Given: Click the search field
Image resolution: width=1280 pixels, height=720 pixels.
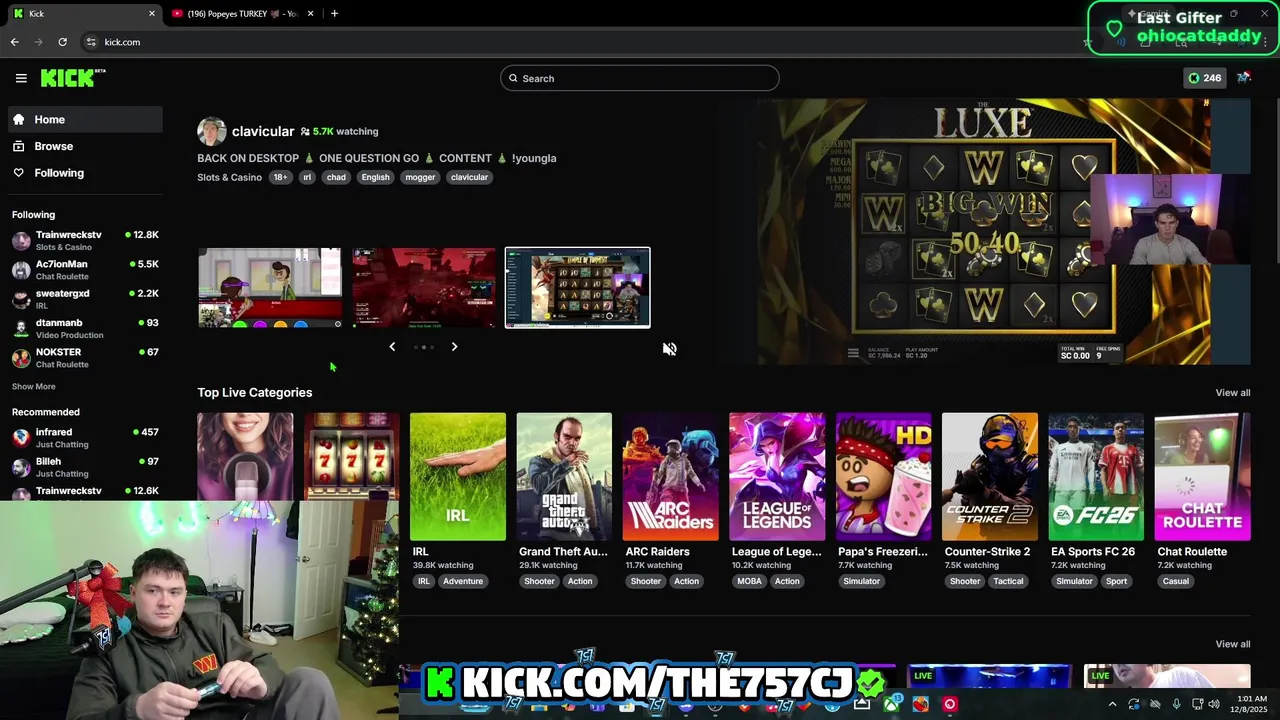Looking at the screenshot, I should click(x=640, y=78).
